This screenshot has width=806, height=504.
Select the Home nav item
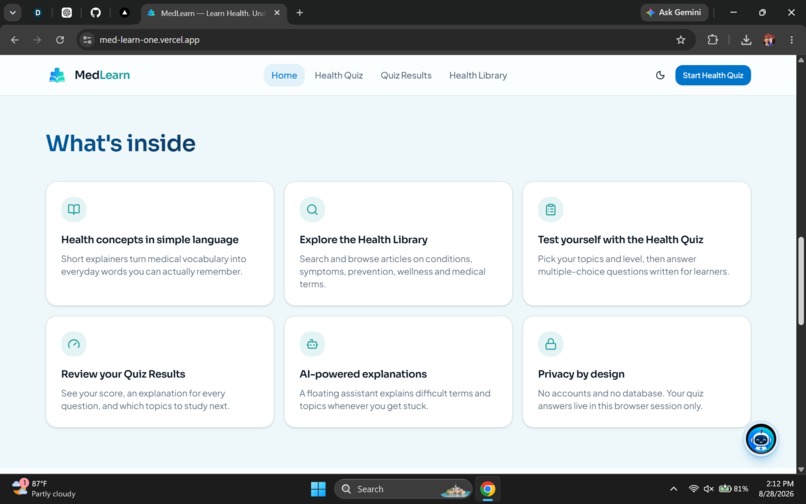[x=284, y=75]
